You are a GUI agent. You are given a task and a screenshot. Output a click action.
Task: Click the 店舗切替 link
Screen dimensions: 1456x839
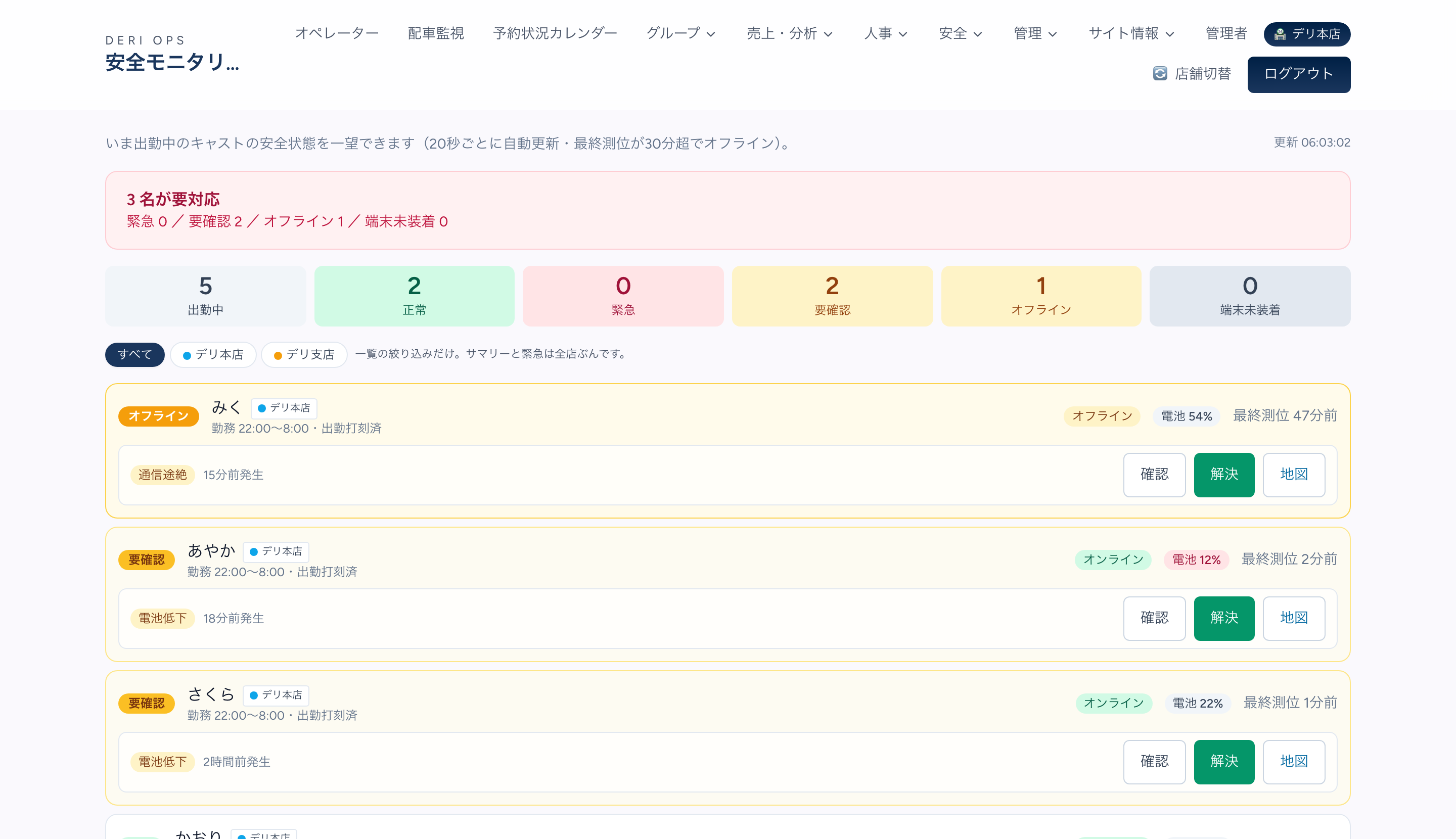(1192, 74)
